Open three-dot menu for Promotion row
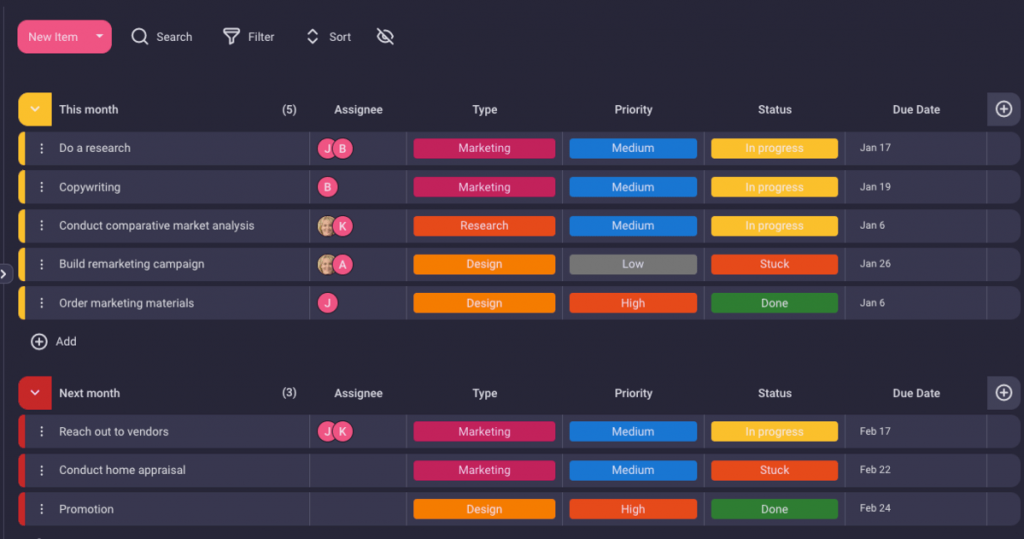1024x539 pixels. (42, 509)
